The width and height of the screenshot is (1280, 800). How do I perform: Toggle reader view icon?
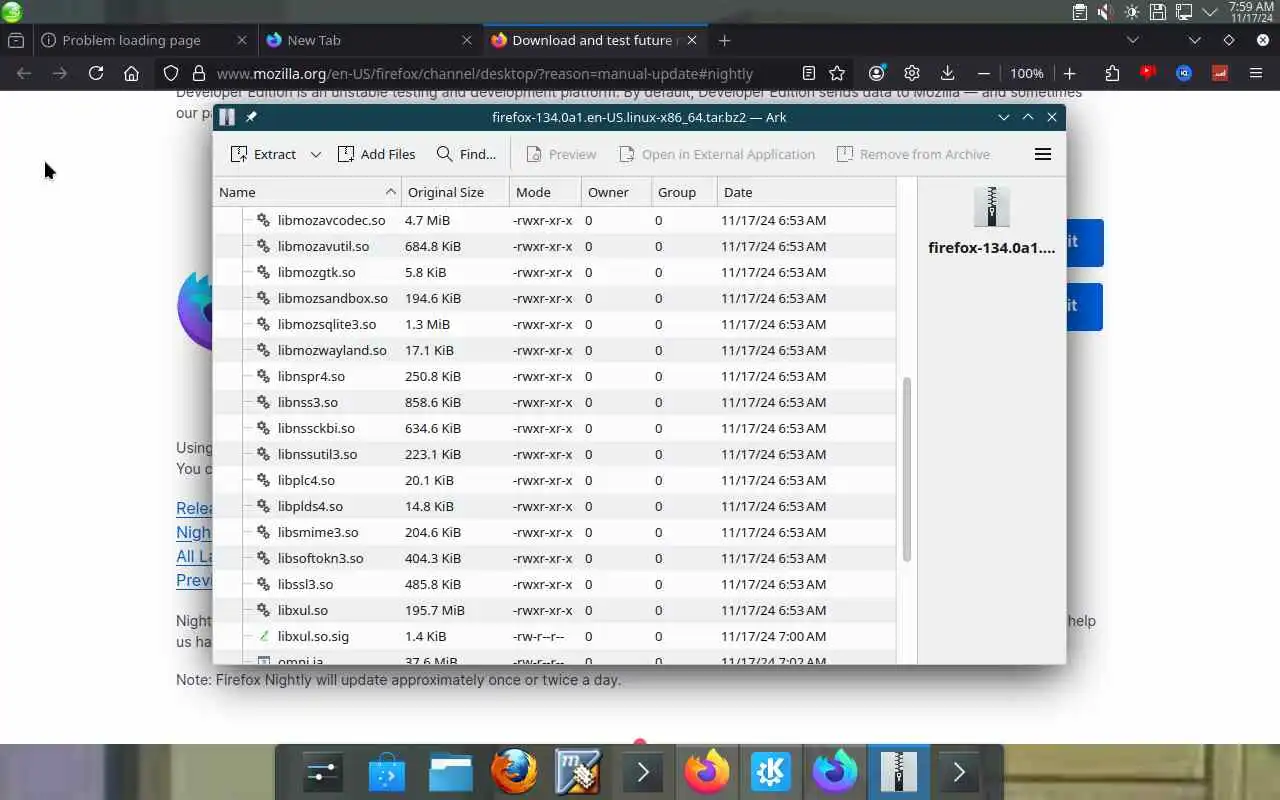pyautogui.click(x=809, y=73)
